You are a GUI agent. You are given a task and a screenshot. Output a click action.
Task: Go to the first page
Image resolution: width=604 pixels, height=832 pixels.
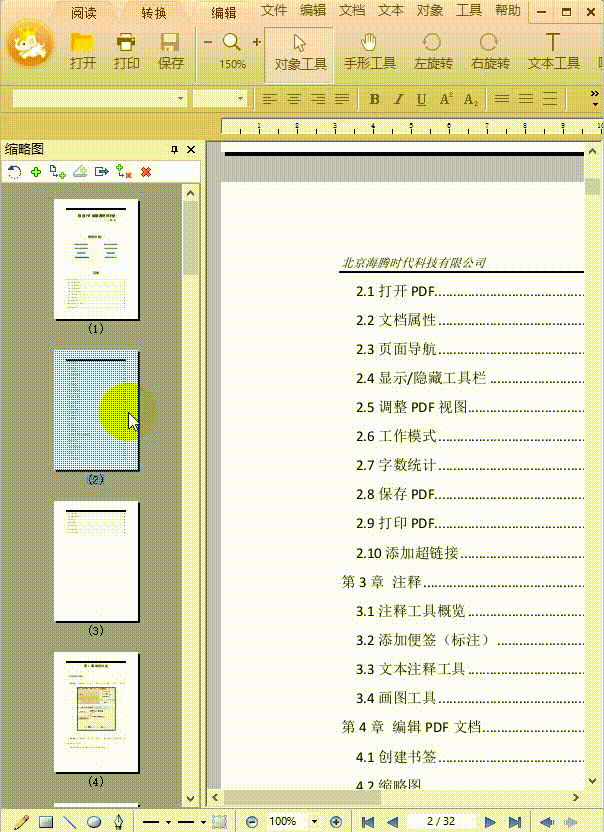coord(367,822)
